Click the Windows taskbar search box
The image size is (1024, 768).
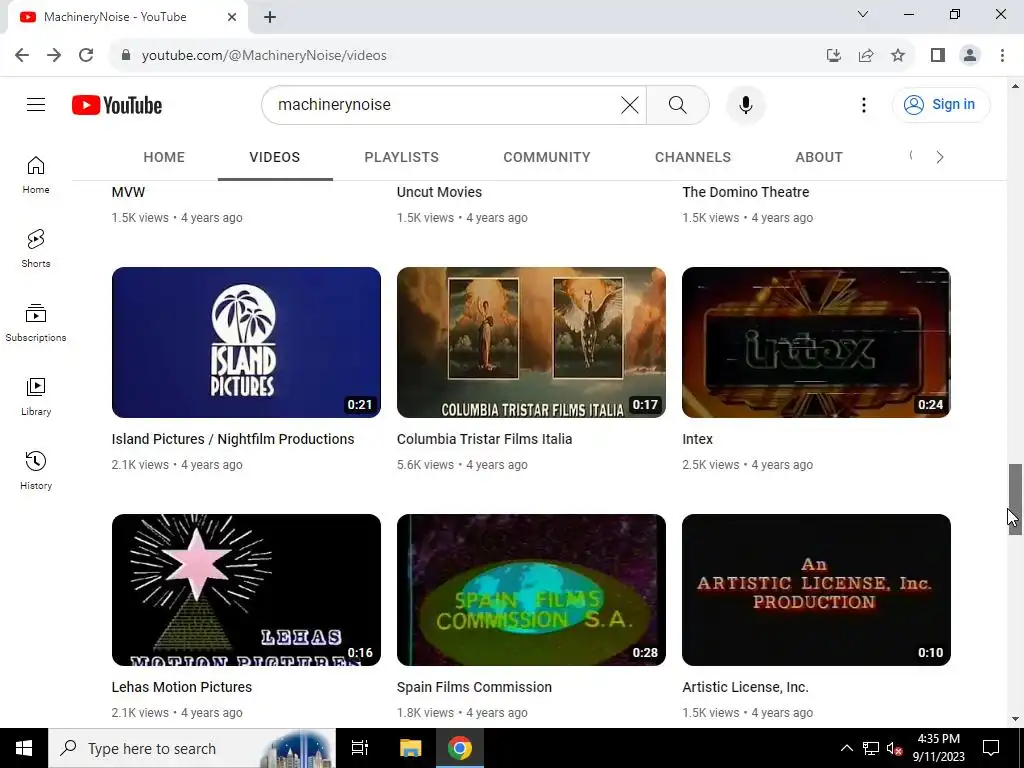coord(191,748)
